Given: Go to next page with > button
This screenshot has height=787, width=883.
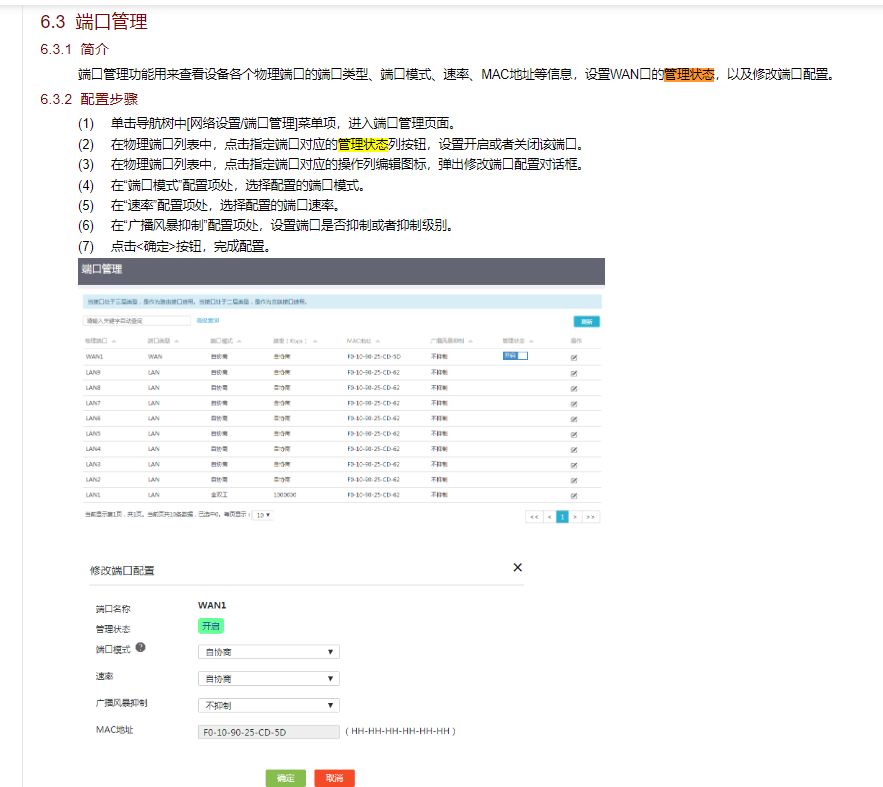Looking at the screenshot, I should click(x=575, y=517).
